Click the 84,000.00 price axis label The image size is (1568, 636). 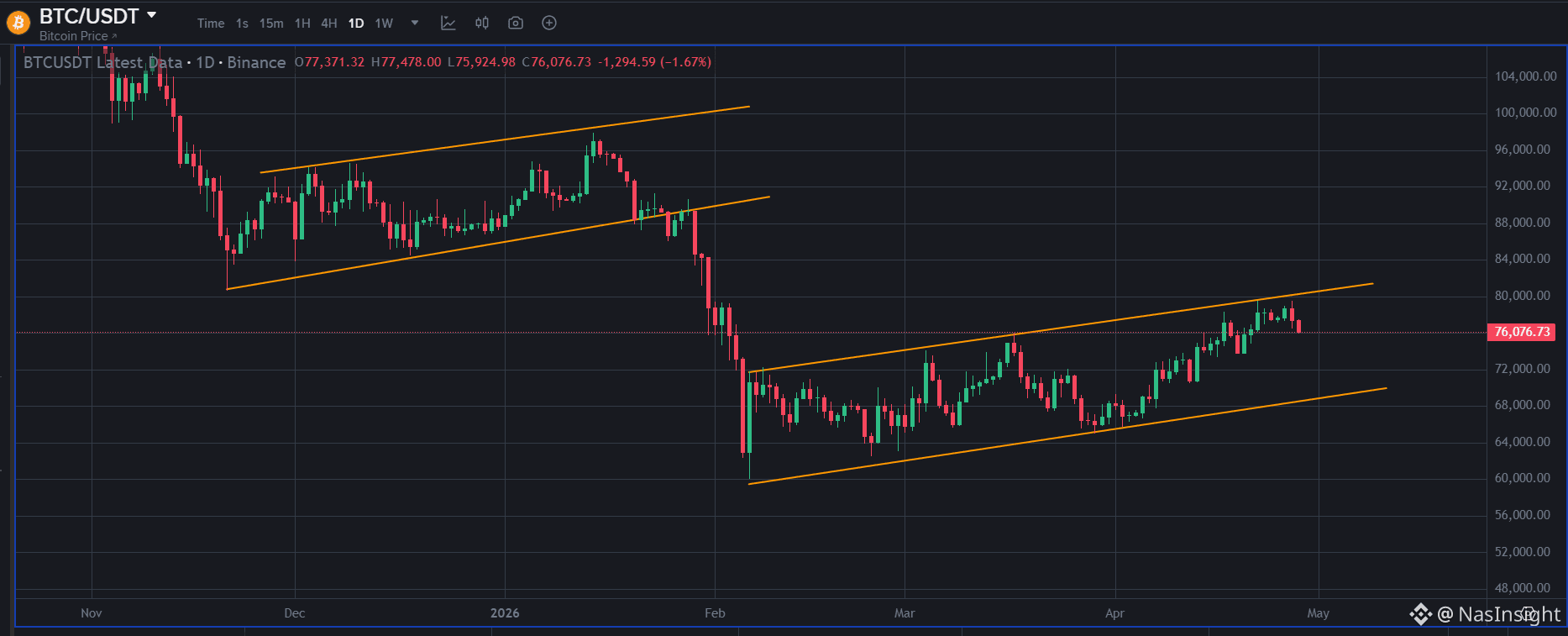(x=1523, y=259)
